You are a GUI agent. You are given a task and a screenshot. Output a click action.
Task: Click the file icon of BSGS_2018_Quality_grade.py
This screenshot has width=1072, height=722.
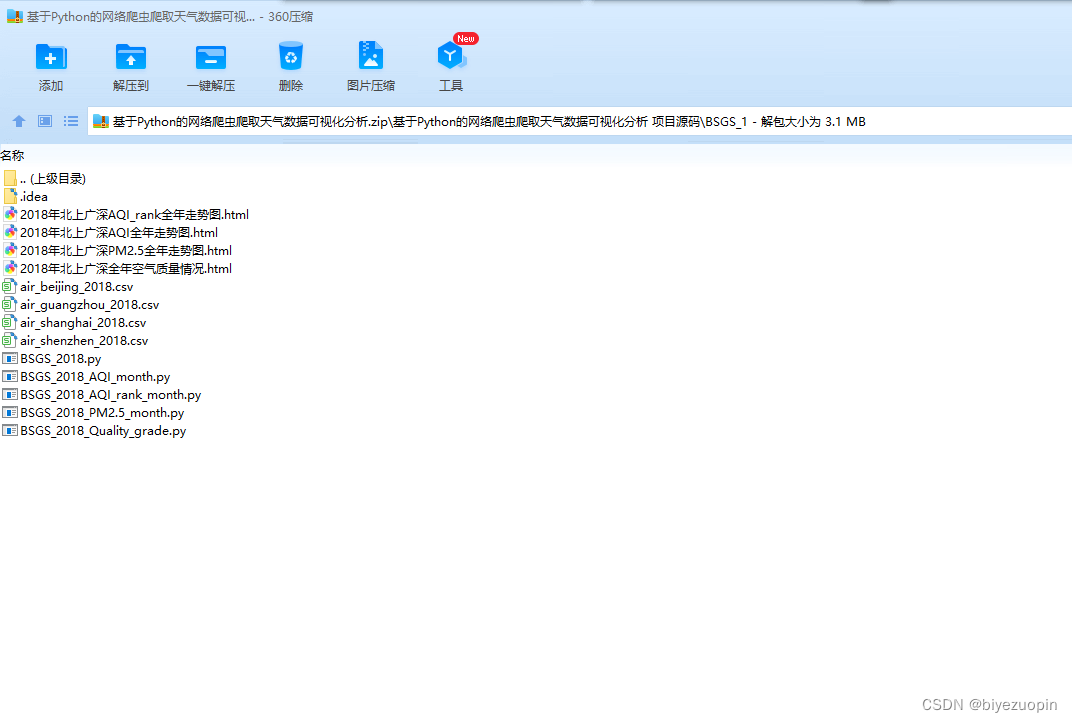tap(10, 430)
